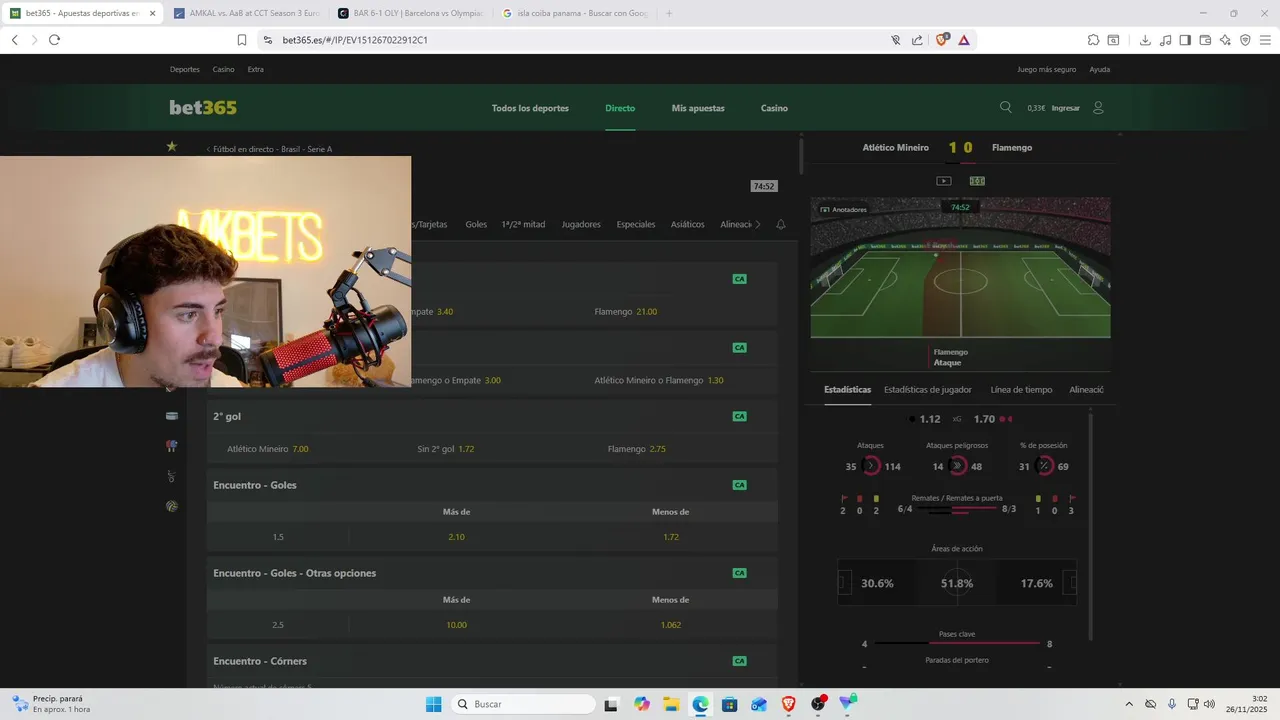Open a new browser tab
The width and height of the screenshot is (1280, 720).
tap(669, 13)
